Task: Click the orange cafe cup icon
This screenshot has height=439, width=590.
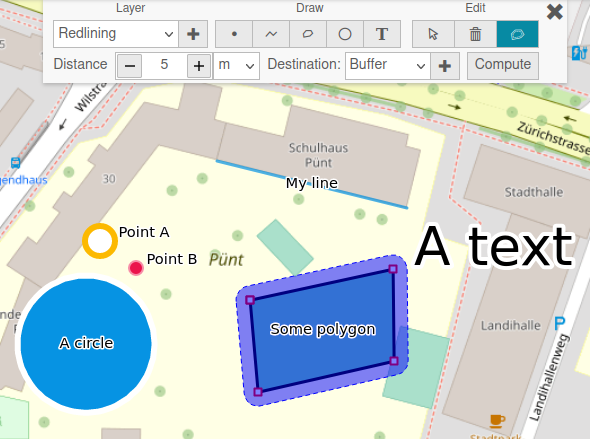Action: point(497,421)
